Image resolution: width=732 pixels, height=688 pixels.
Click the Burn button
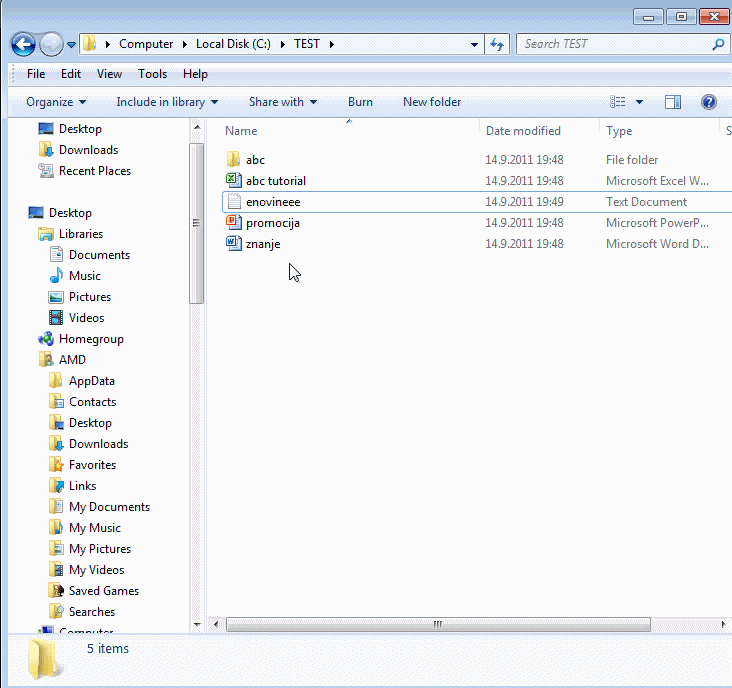point(360,102)
